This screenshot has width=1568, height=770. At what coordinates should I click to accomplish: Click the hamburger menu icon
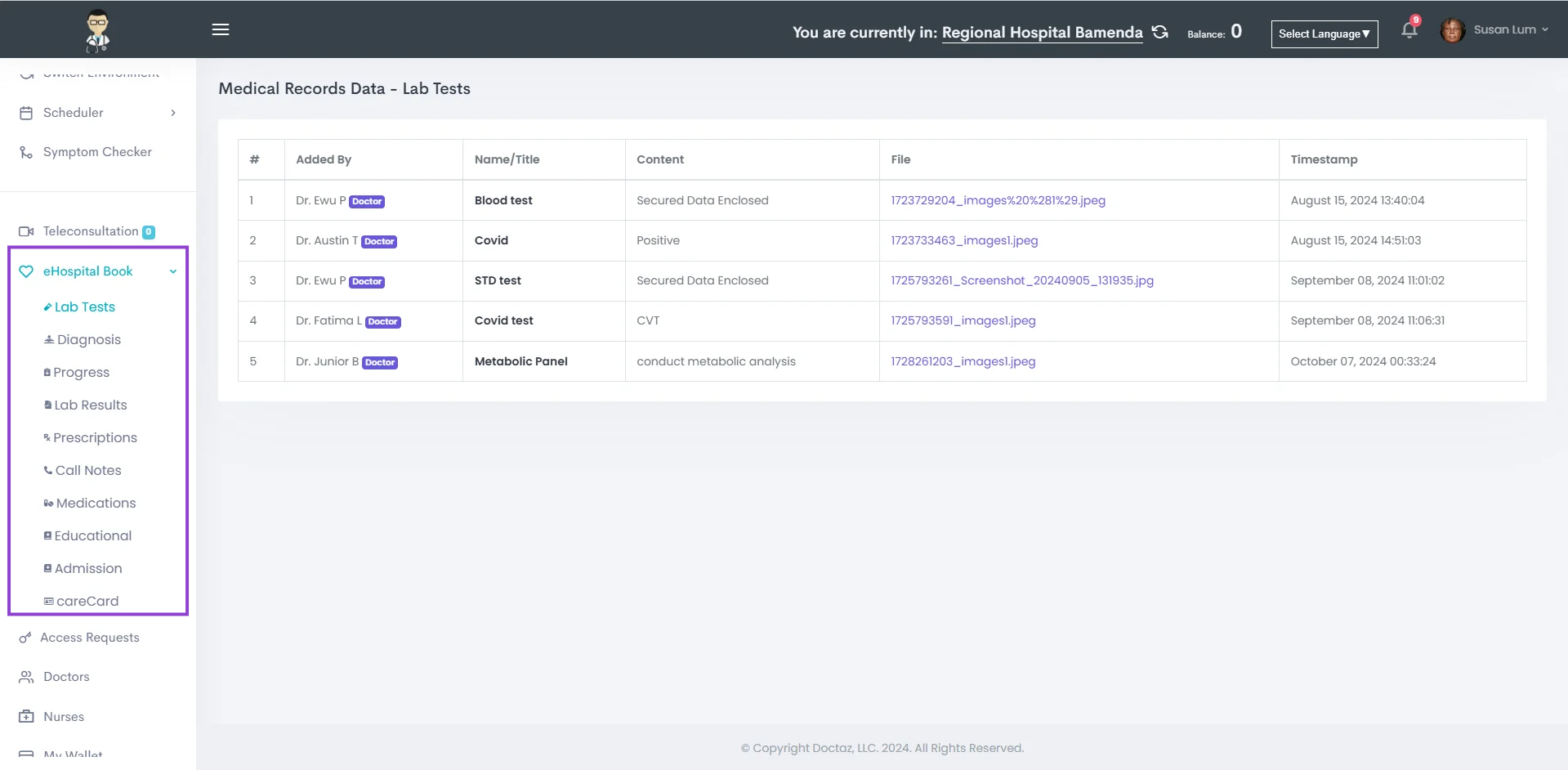(x=221, y=29)
